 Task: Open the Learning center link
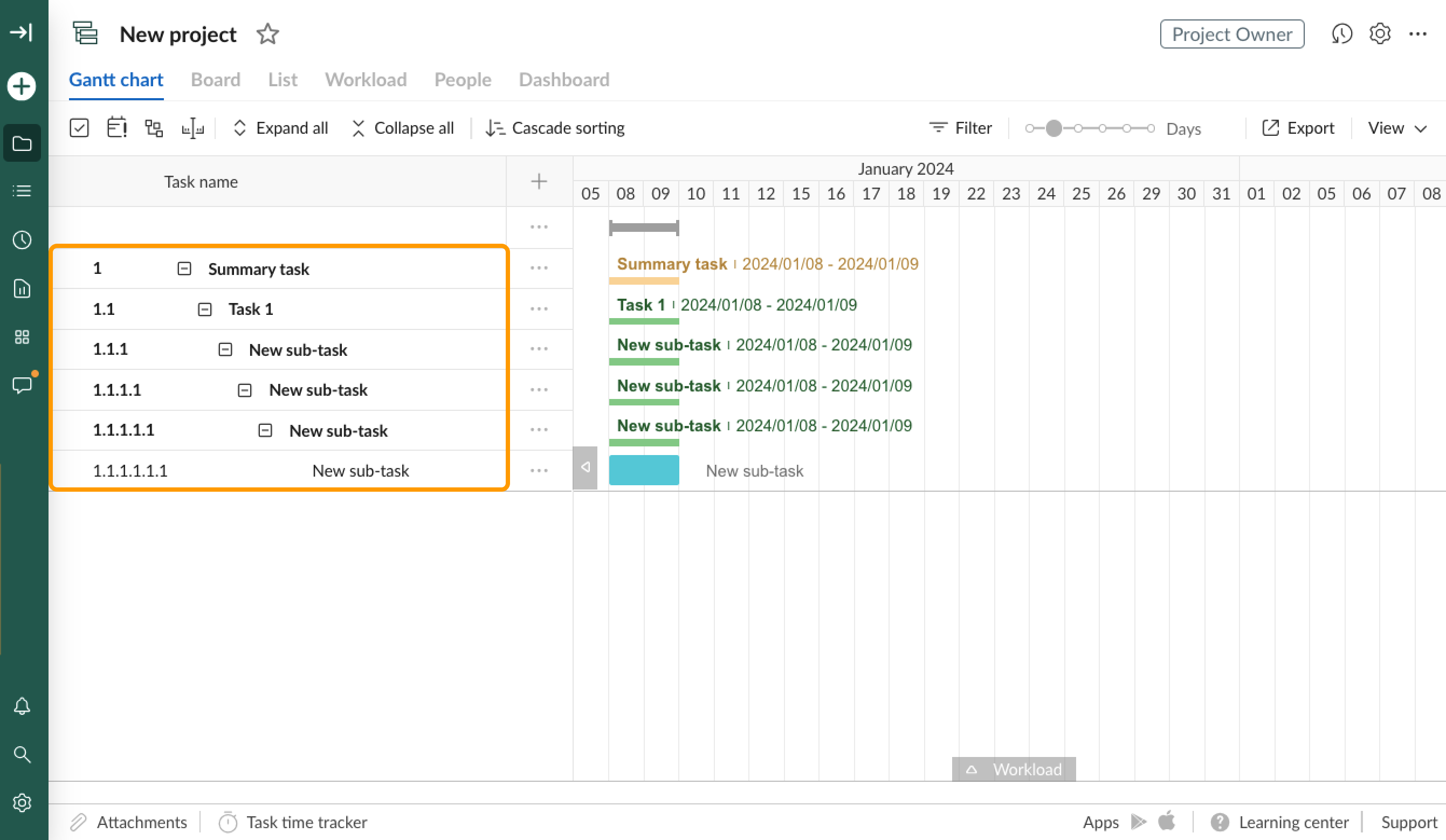coord(1294,822)
